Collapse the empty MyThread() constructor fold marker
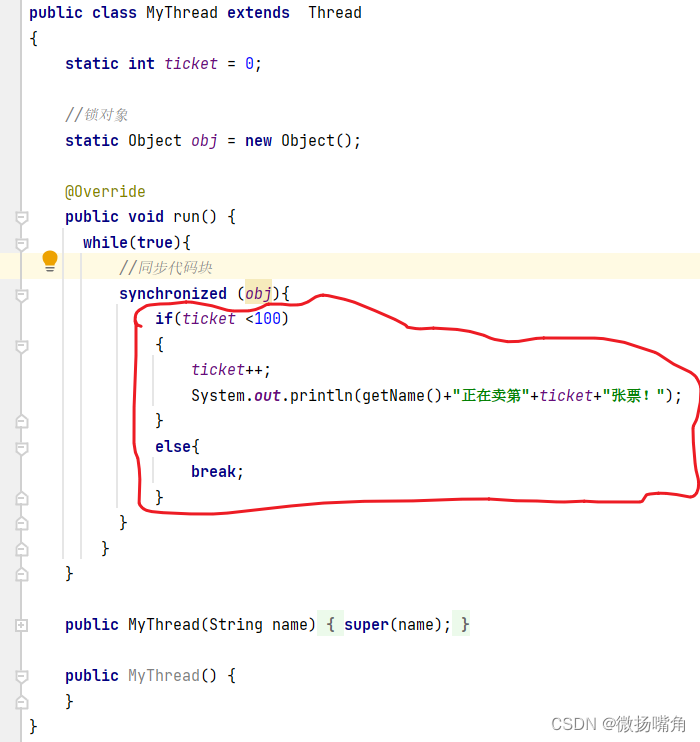Image resolution: width=700 pixels, height=742 pixels. click(21, 676)
